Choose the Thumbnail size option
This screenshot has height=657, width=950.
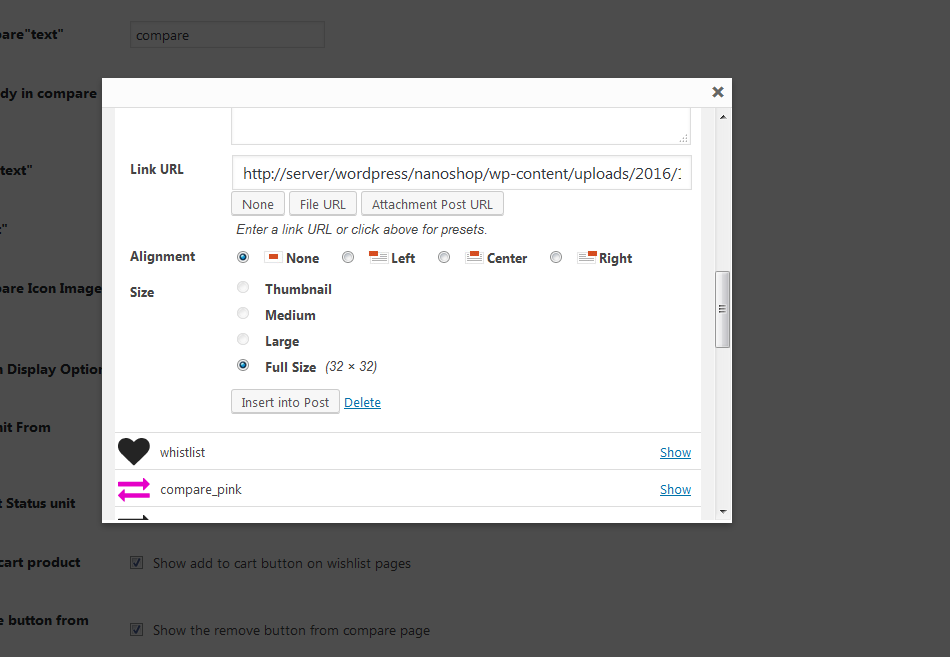pyautogui.click(x=243, y=288)
